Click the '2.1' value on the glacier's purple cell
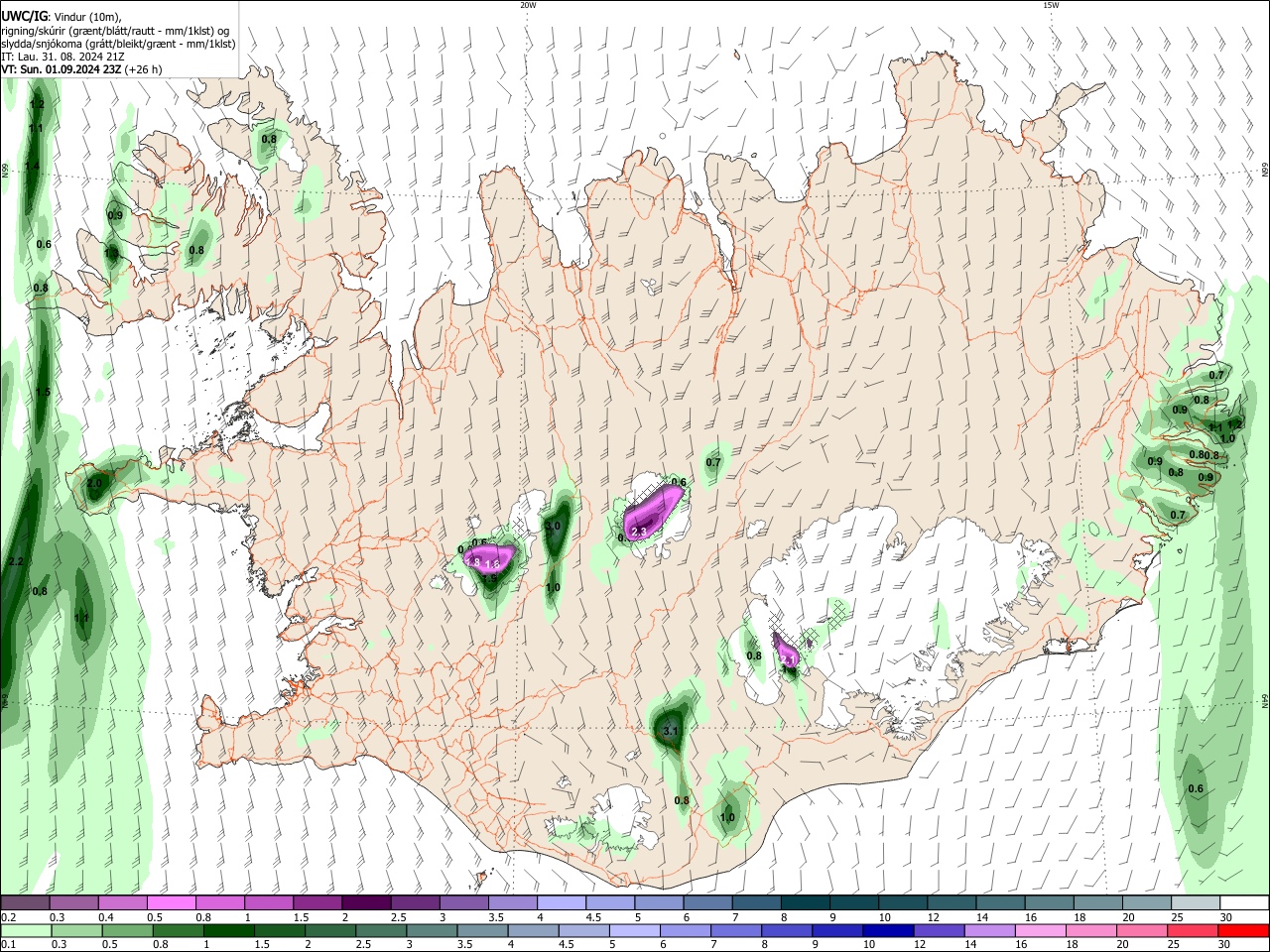This screenshot has height=952, width=1270. [789, 658]
